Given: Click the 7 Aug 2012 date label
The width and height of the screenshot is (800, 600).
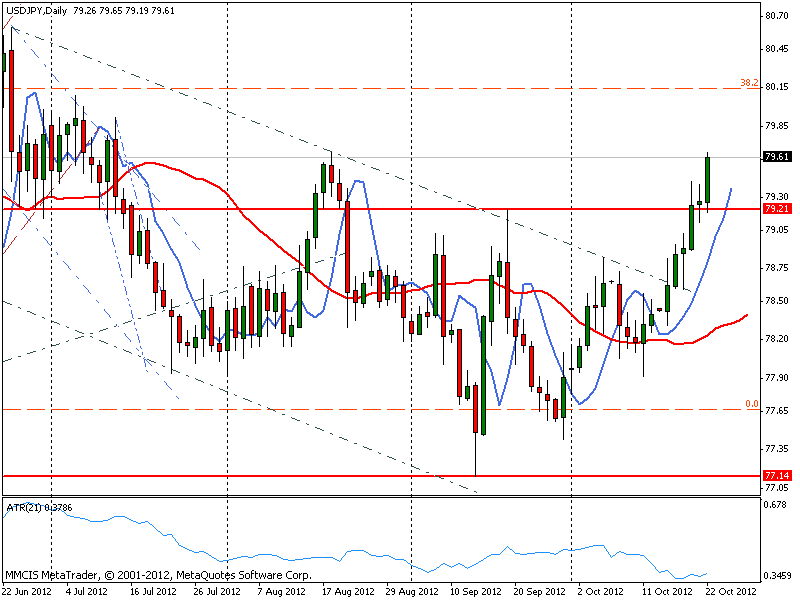Looking at the screenshot, I should pos(281,591).
